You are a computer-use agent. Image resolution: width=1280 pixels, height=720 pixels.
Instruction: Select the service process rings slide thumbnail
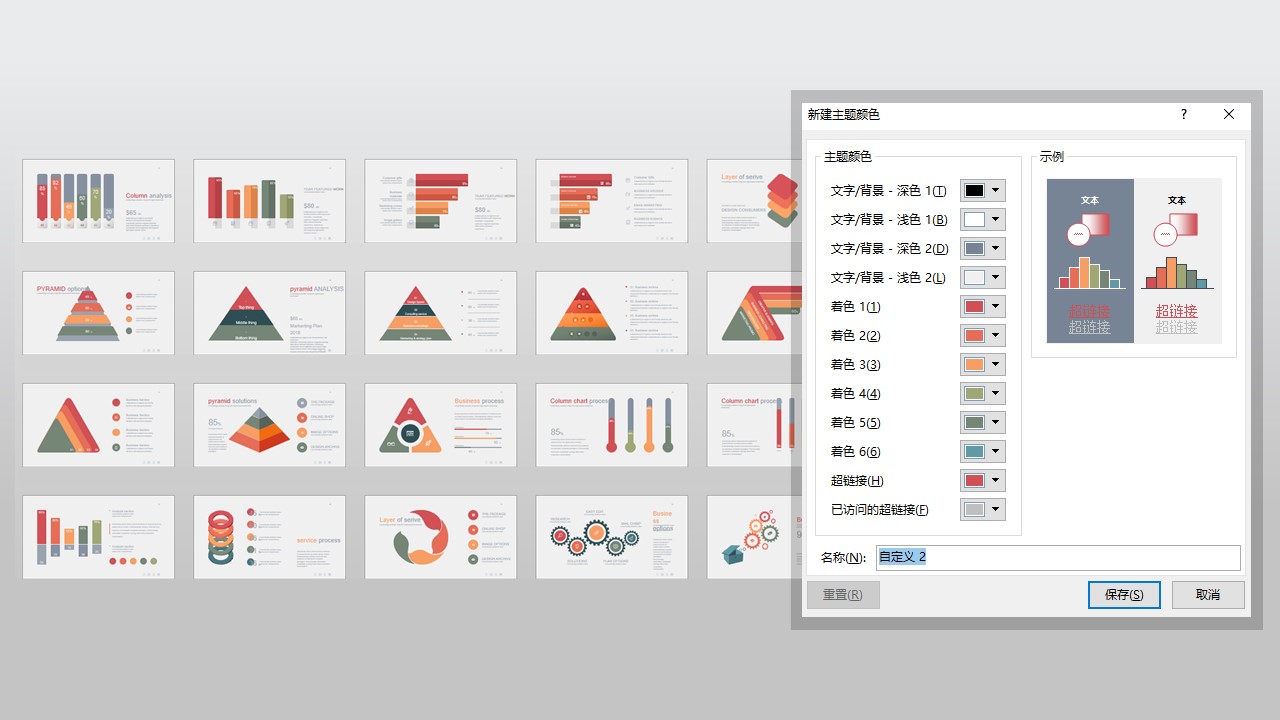[269, 537]
